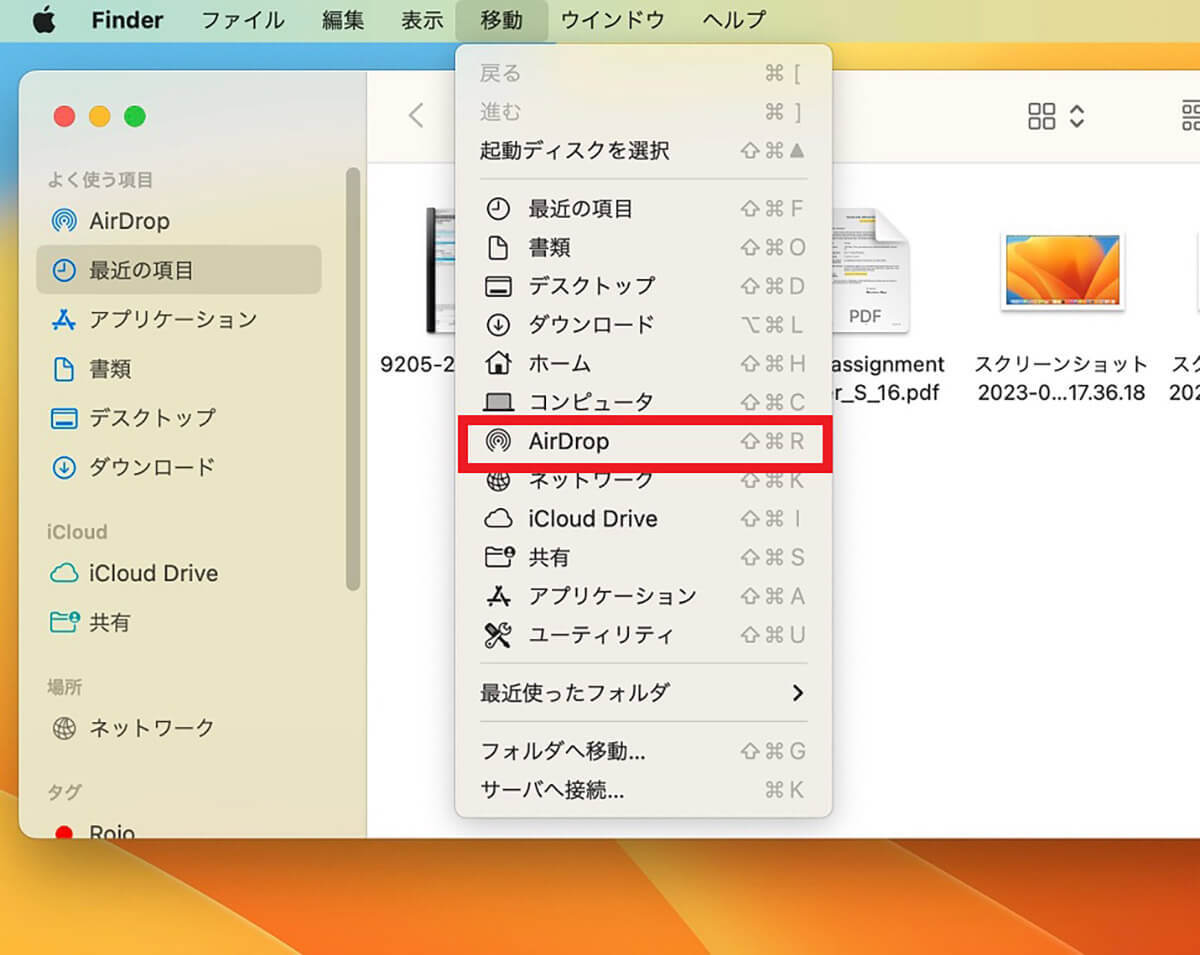The width and height of the screenshot is (1200, 955).
Task: Open the Apple menu
Action: click(44, 20)
